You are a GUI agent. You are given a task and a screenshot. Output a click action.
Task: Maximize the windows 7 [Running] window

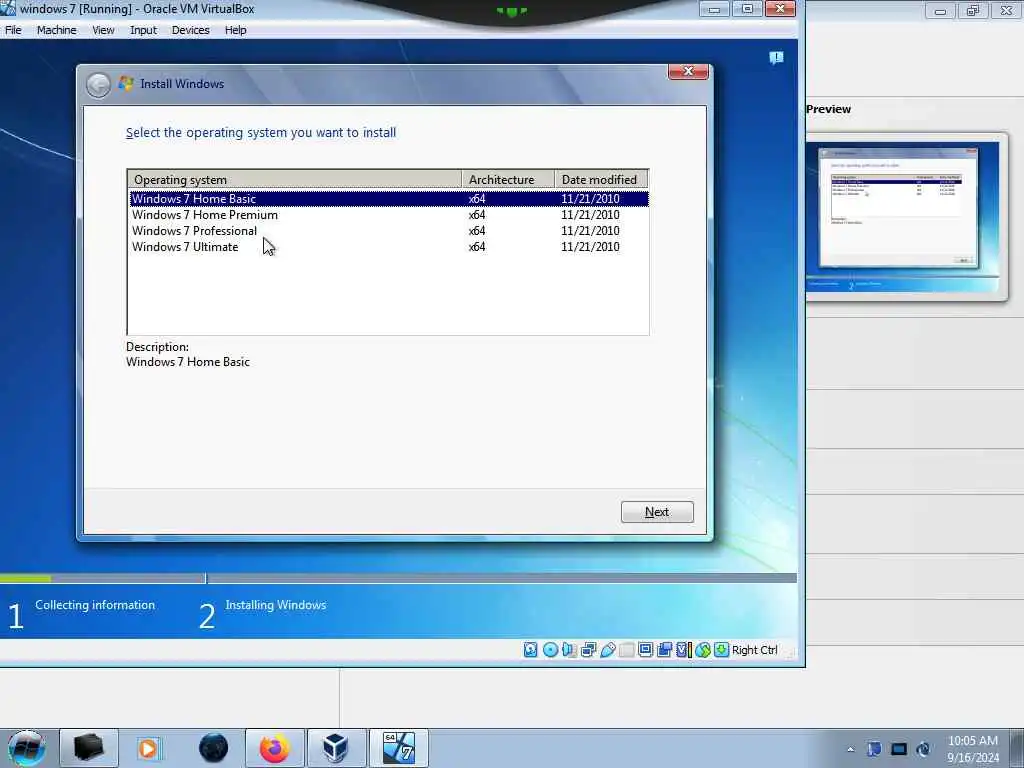[x=747, y=9]
